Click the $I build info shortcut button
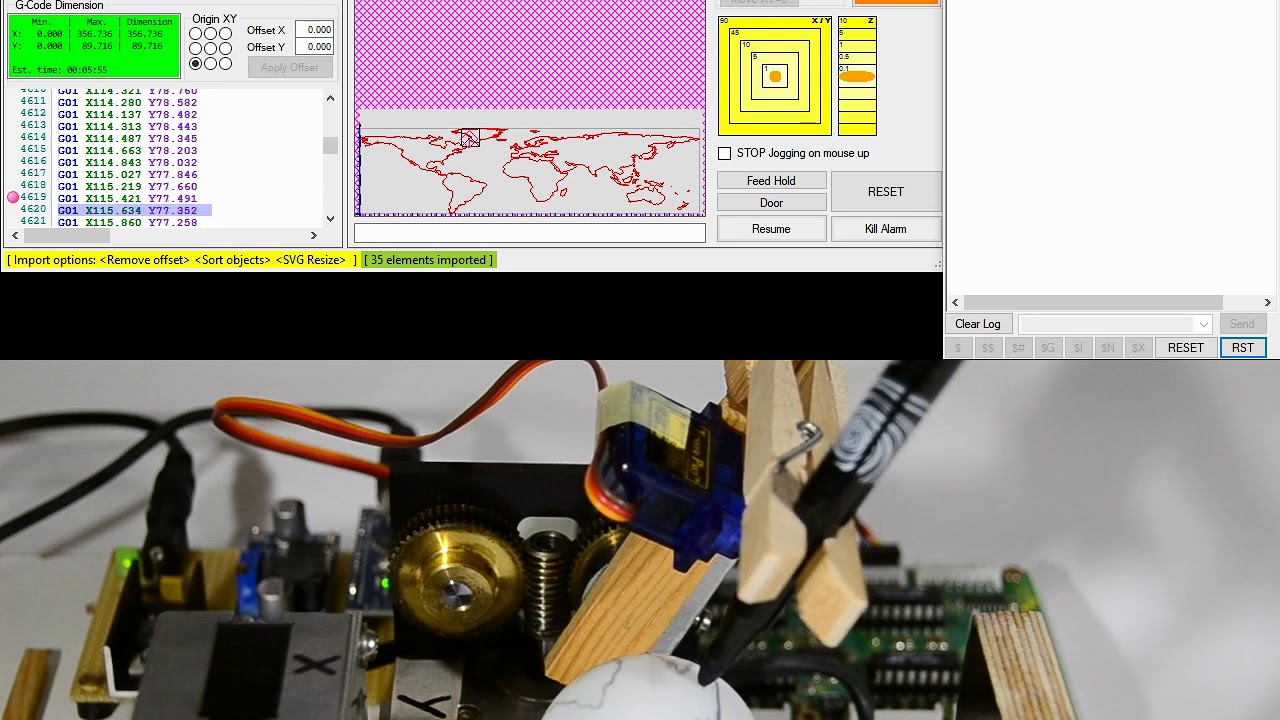 pos(1078,348)
